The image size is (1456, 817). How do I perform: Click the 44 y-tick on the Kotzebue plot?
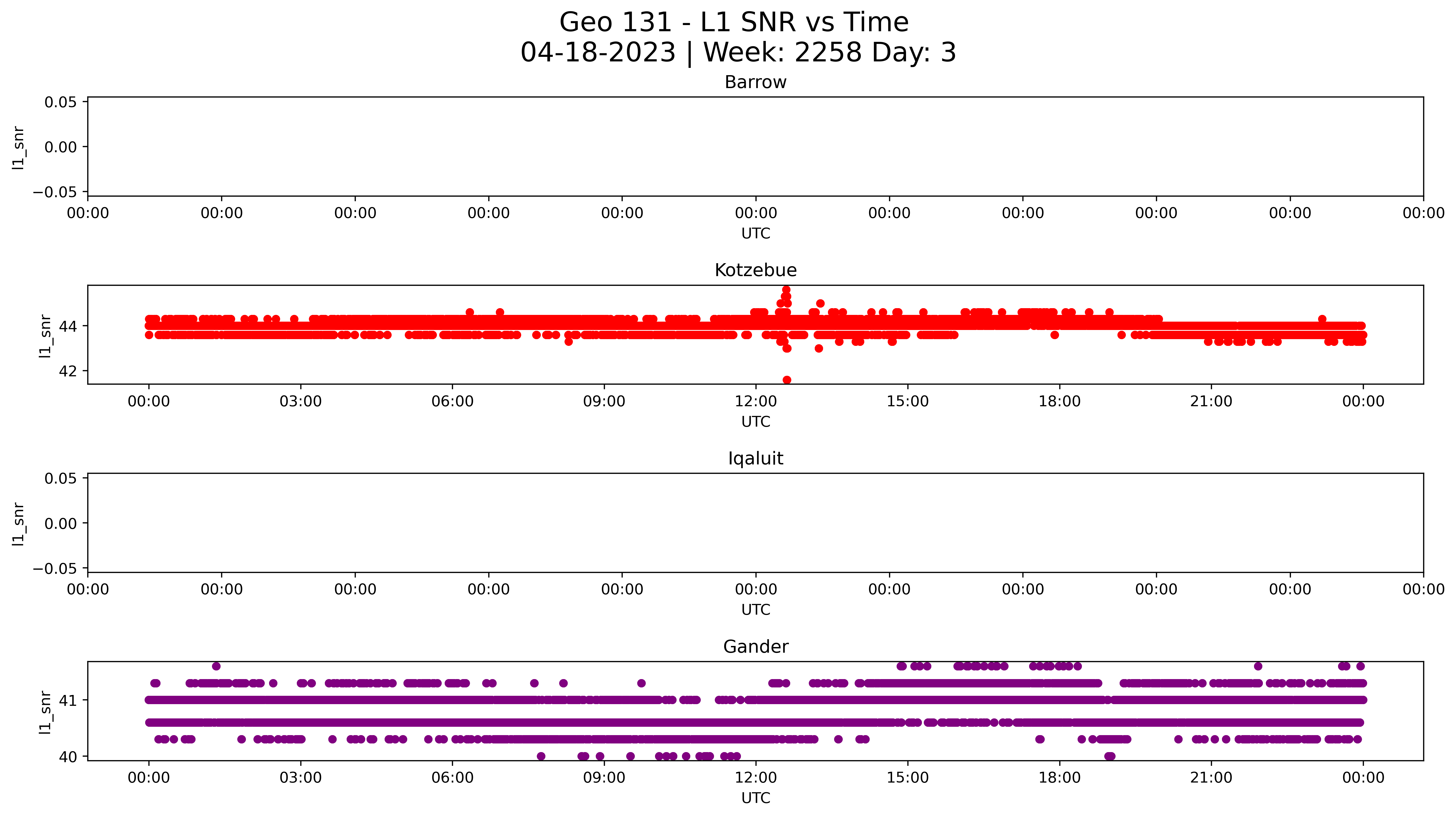tap(68, 326)
